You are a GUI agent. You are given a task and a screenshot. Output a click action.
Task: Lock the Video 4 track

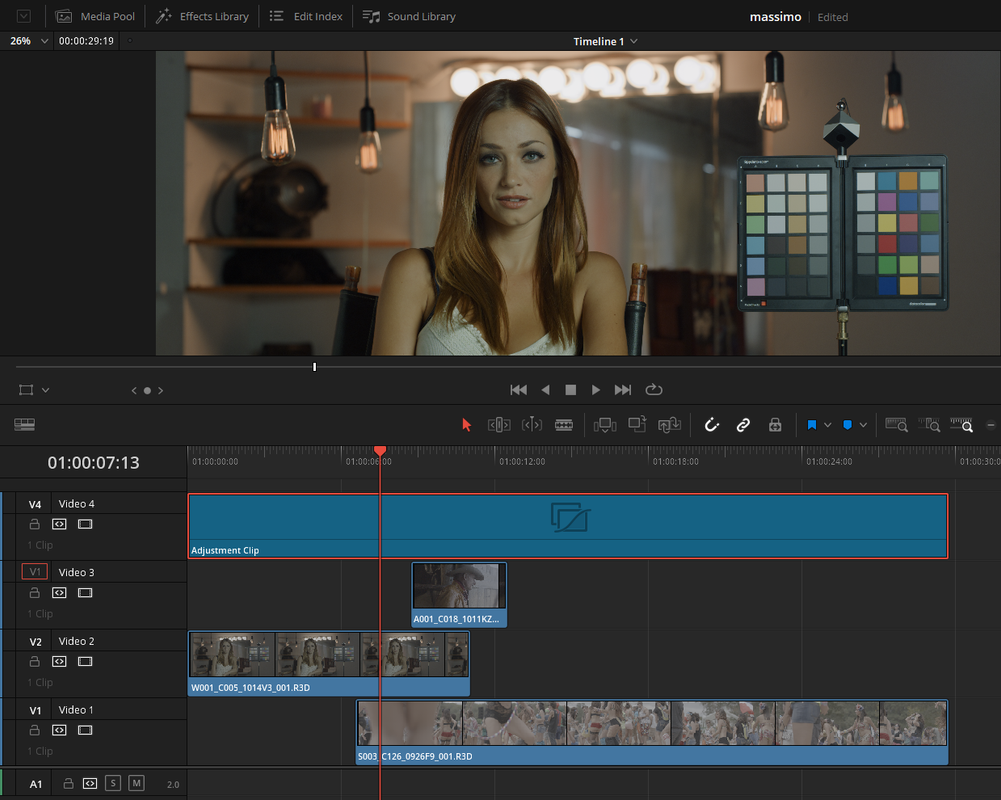click(34, 524)
